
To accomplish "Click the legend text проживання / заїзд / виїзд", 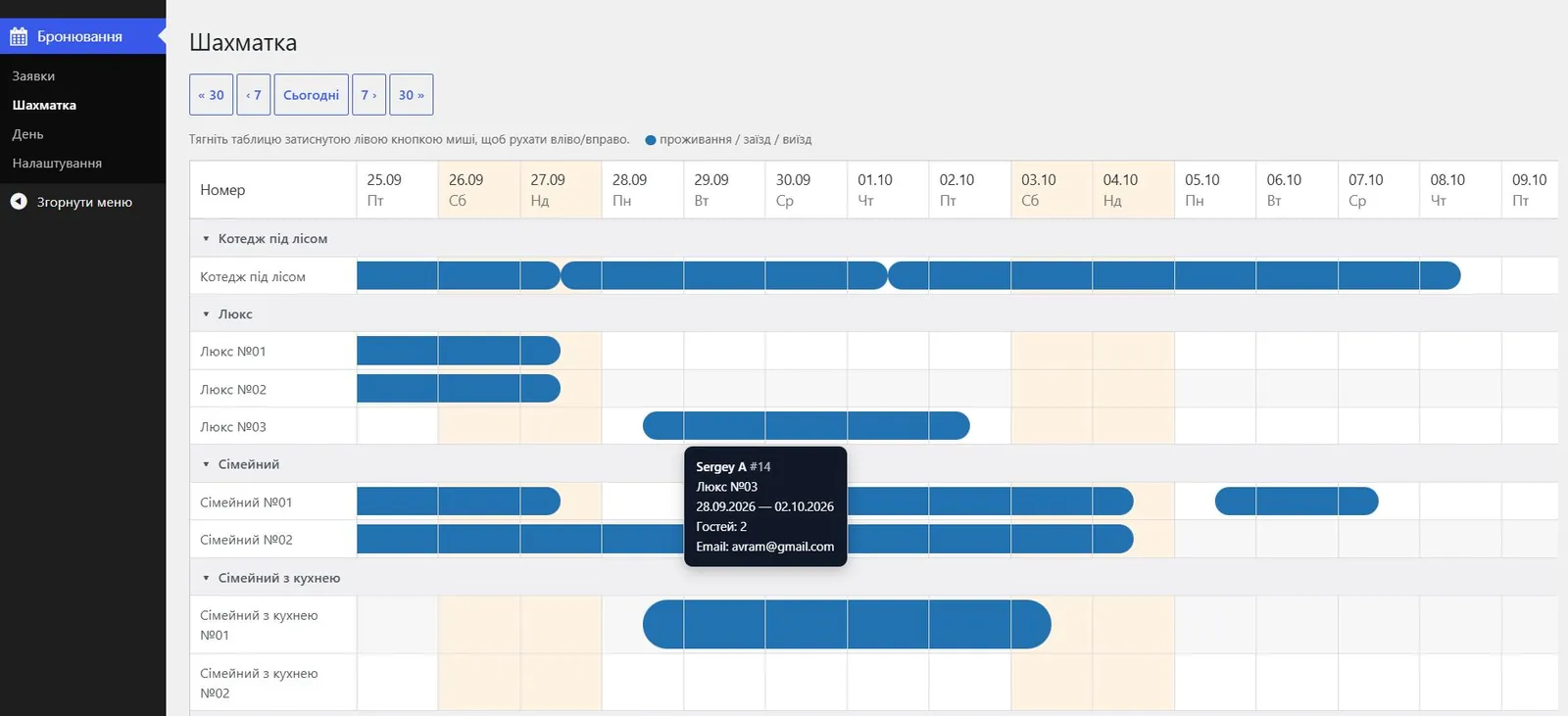I will pyautogui.click(x=735, y=139).
